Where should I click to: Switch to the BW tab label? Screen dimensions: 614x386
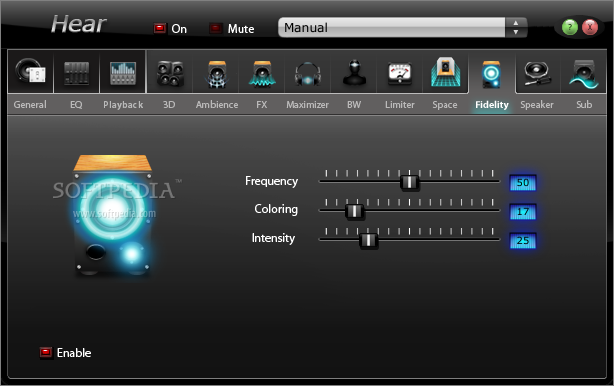coord(354,105)
